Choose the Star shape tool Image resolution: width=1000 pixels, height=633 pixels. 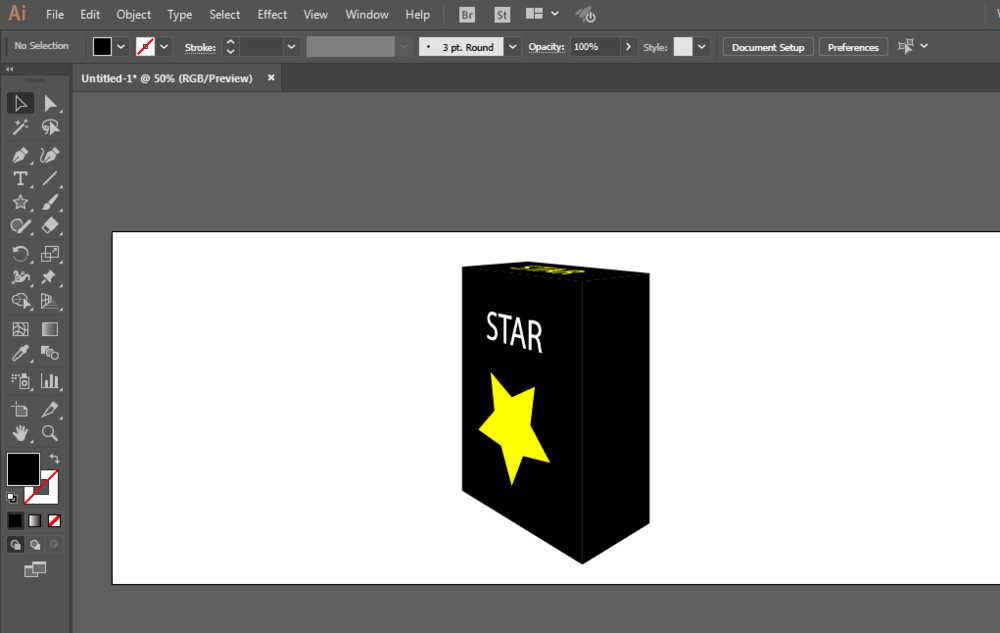pos(20,203)
